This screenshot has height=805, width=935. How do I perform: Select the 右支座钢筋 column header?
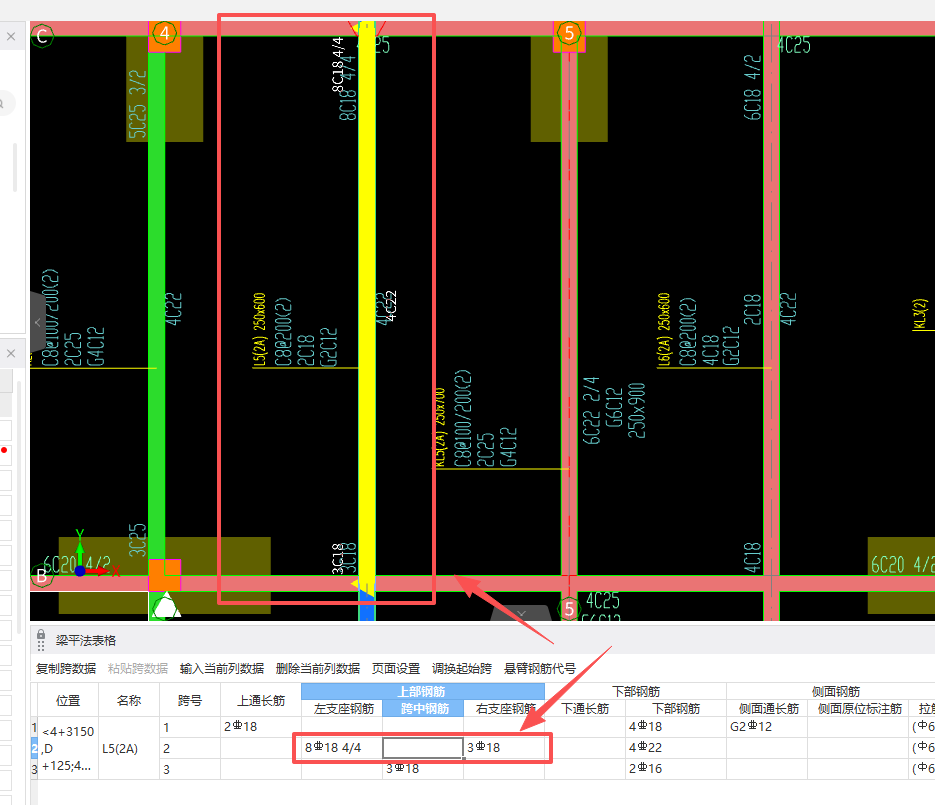coord(504,708)
